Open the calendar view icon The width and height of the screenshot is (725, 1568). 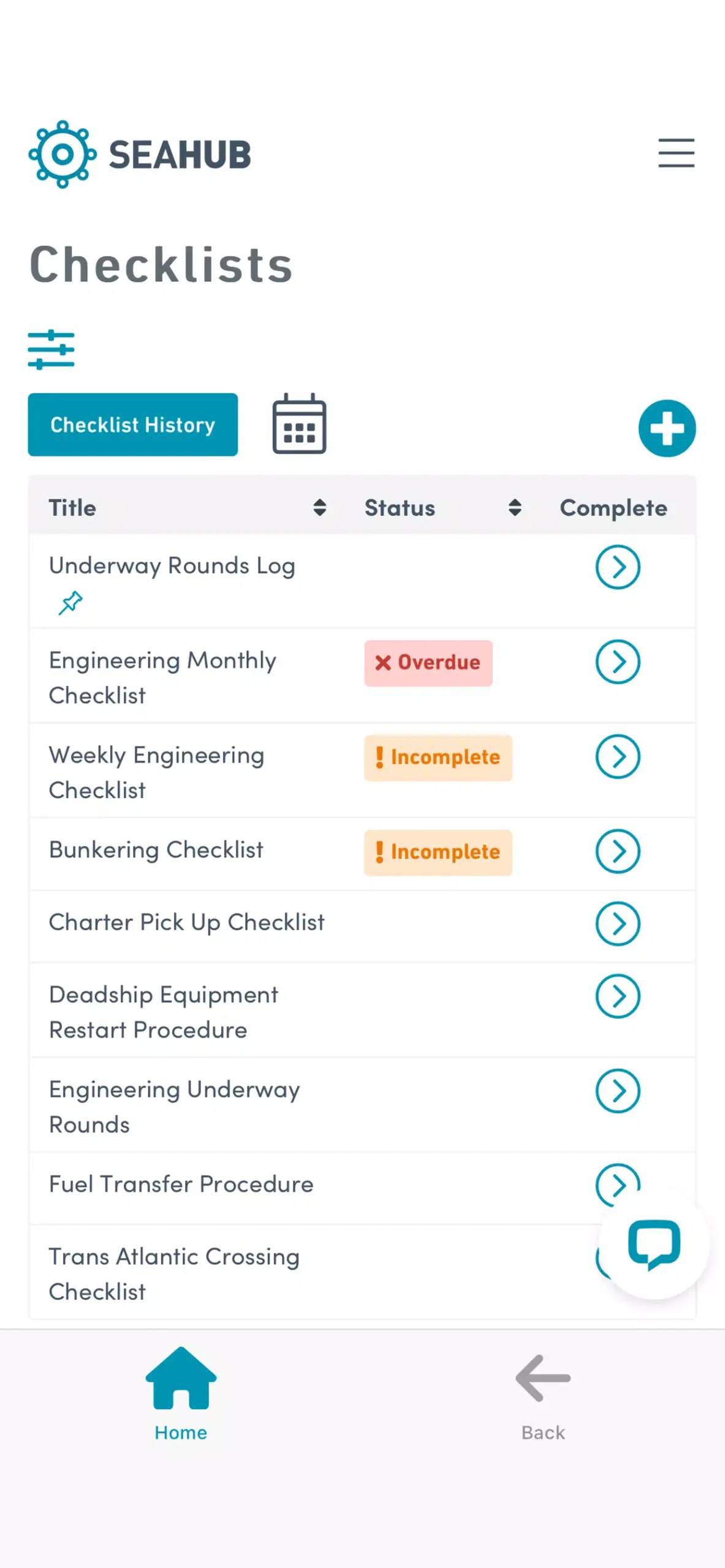pyautogui.click(x=299, y=424)
